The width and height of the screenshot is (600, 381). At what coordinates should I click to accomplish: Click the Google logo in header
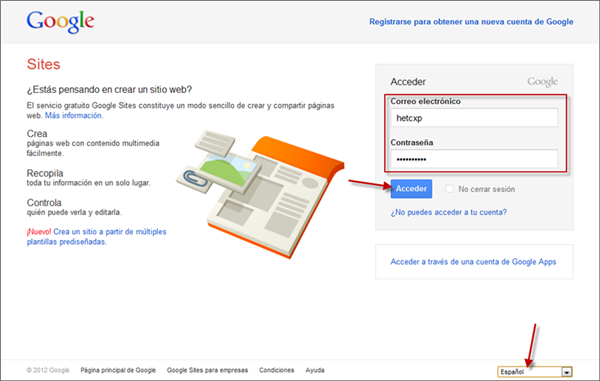tap(60, 21)
